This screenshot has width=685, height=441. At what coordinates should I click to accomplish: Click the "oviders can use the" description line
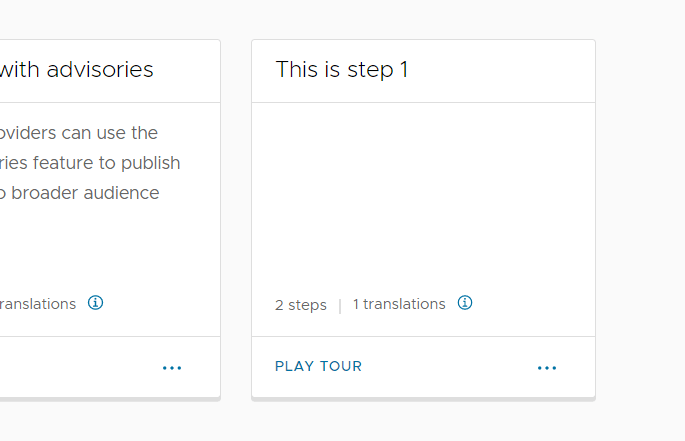point(78,133)
